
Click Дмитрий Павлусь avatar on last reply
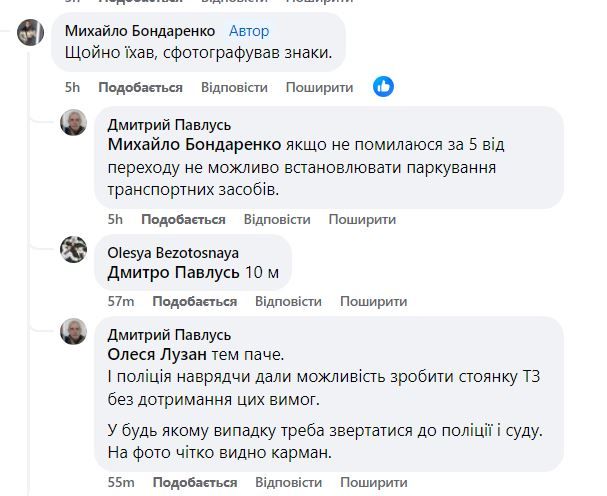pyautogui.click(x=74, y=332)
